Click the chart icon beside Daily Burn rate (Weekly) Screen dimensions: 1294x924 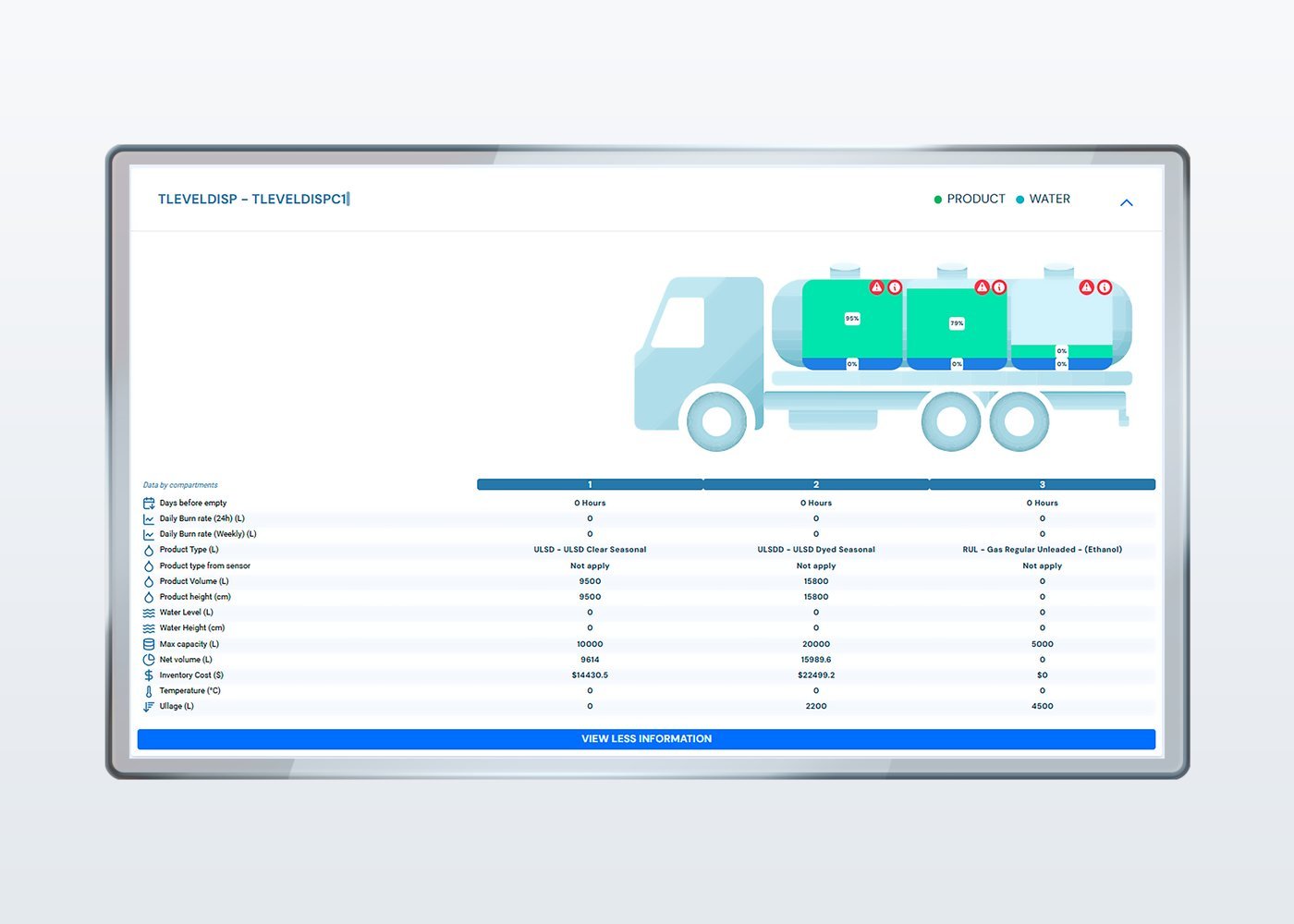149,534
